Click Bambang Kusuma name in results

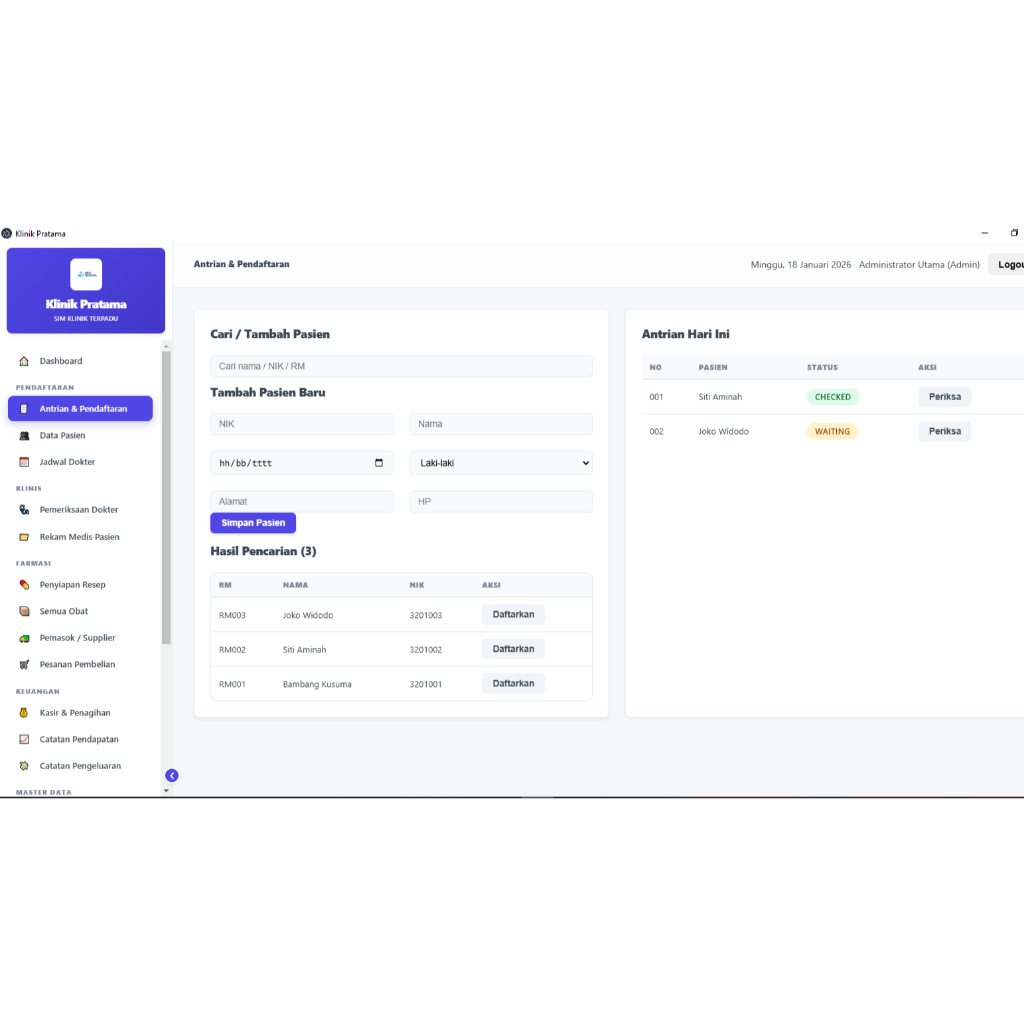(x=317, y=684)
